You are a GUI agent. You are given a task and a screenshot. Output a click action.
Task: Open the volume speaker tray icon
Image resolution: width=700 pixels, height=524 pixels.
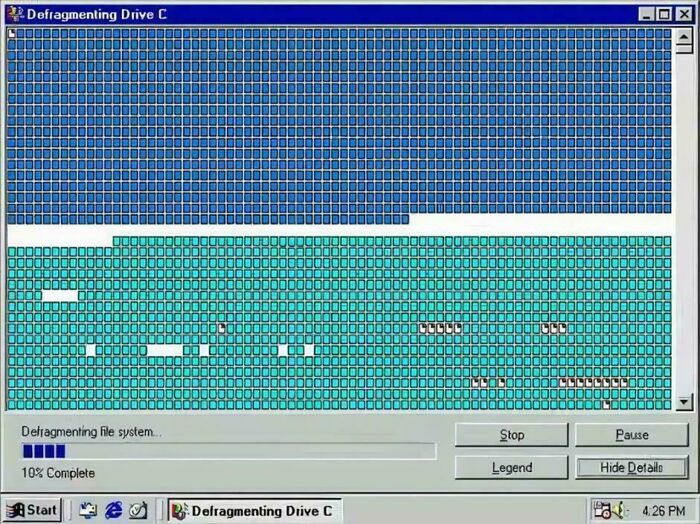click(x=620, y=510)
